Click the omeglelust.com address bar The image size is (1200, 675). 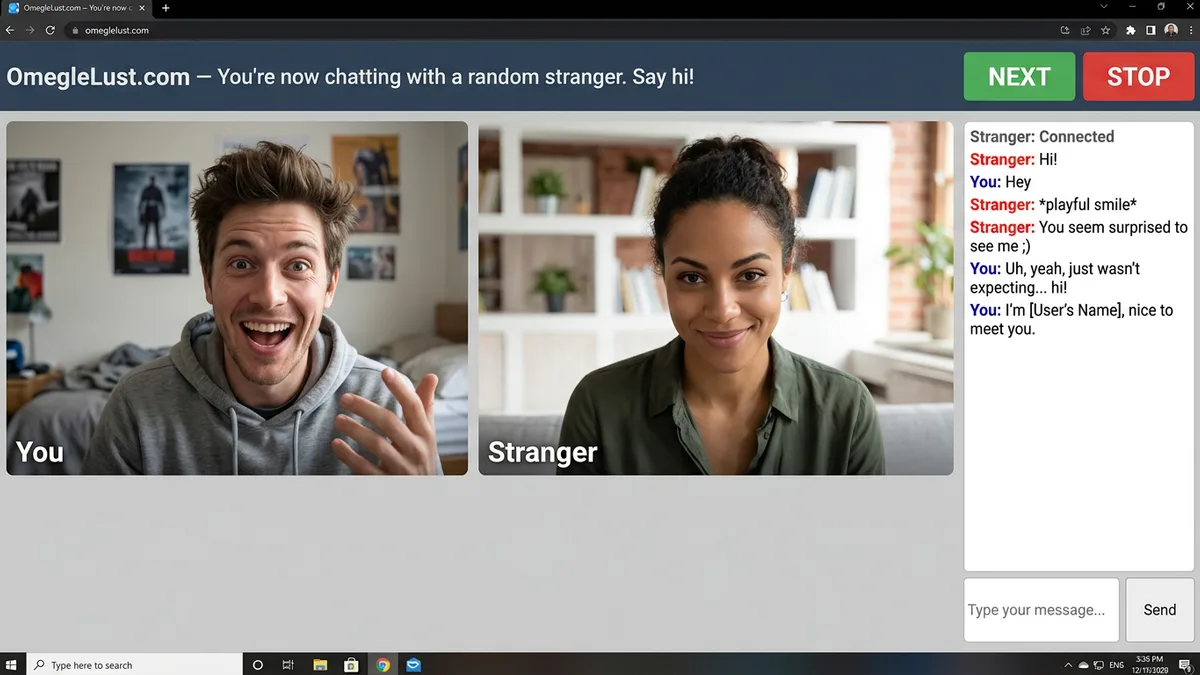tap(560, 30)
